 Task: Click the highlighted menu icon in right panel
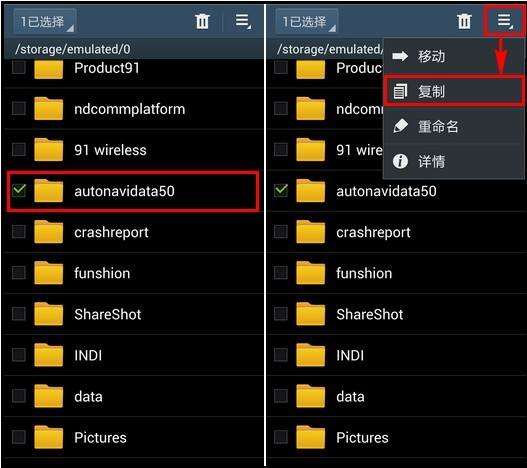505,22
